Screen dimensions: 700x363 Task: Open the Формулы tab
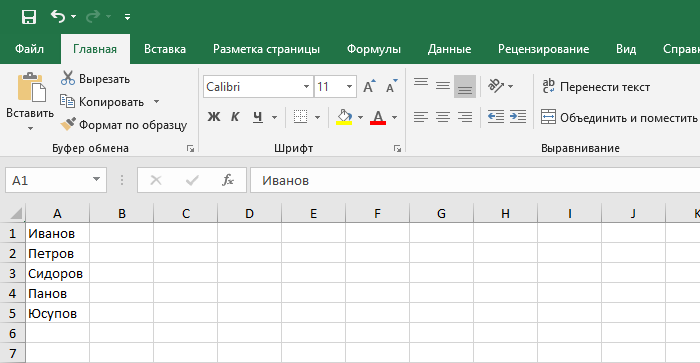[x=374, y=49]
